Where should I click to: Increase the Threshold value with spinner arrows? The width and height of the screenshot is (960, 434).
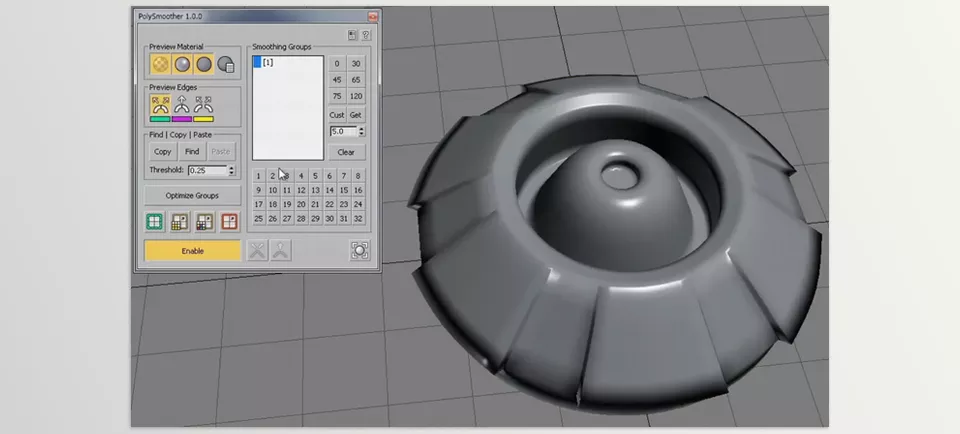pyautogui.click(x=234, y=168)
